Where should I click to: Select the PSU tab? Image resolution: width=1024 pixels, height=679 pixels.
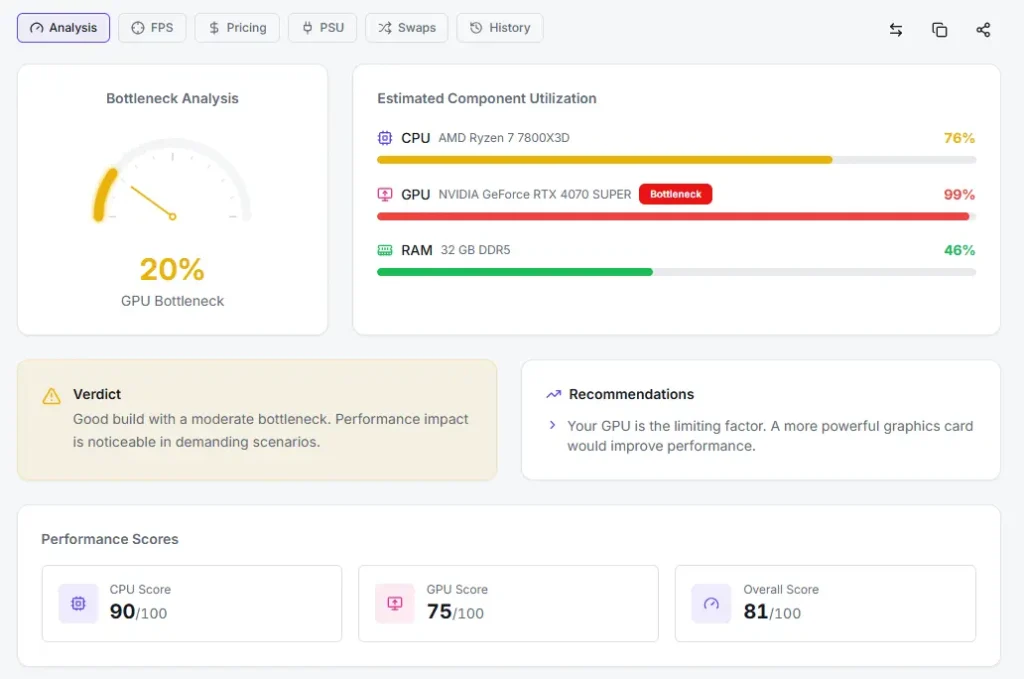point(322,28)
